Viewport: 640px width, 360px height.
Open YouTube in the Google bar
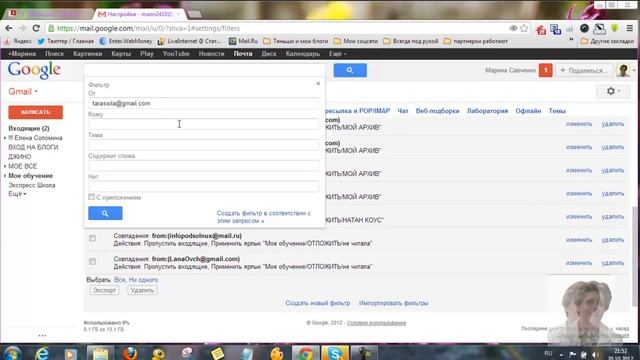[x=176, y=53]
